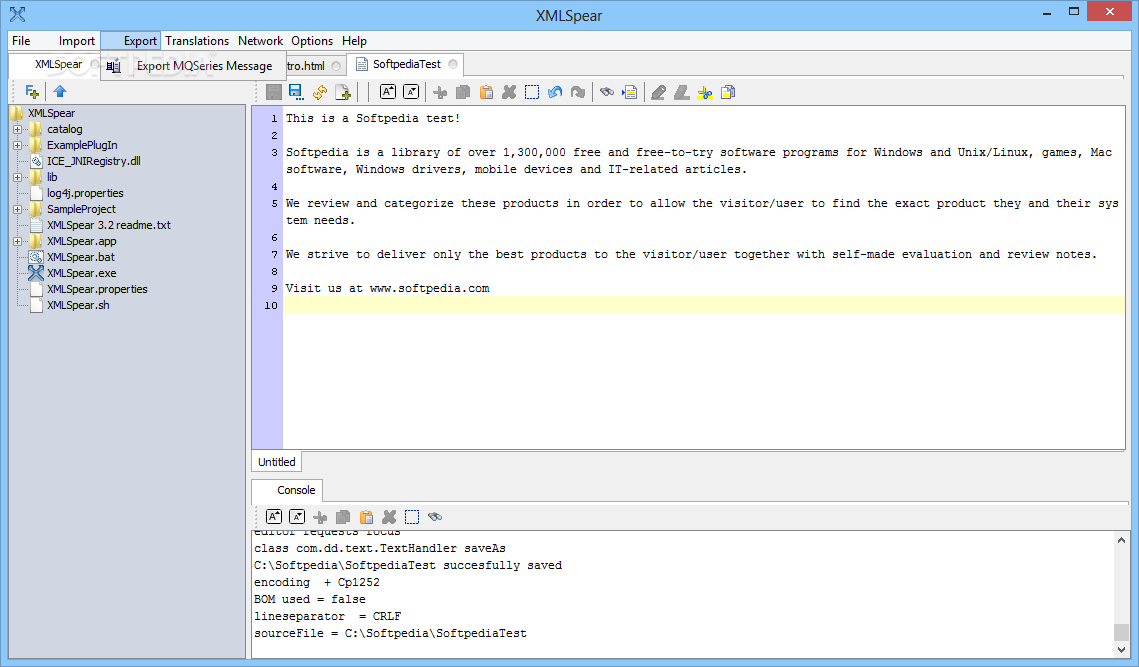Open the File menu
The height and width of the screenshot is (667, 1139).
[x=21, y=41]
